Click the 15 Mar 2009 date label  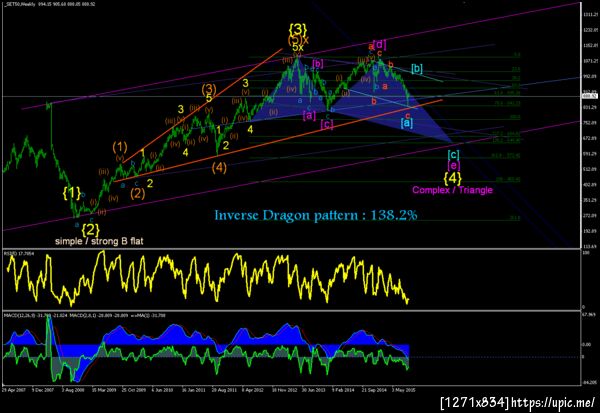pyautogui.click(x=103, y=390)
